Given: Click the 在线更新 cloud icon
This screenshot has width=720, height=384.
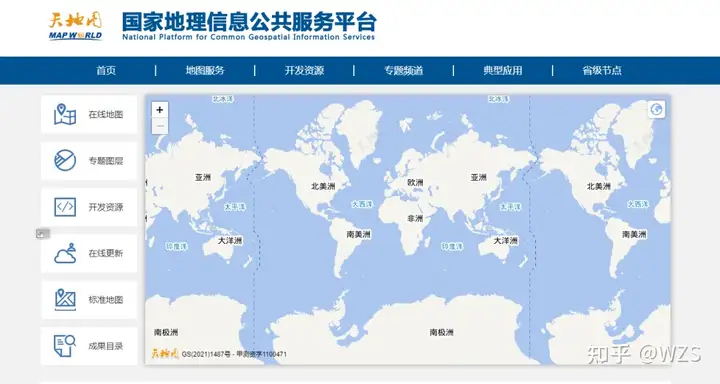Looking at the screenshot, I should point(65,253).
